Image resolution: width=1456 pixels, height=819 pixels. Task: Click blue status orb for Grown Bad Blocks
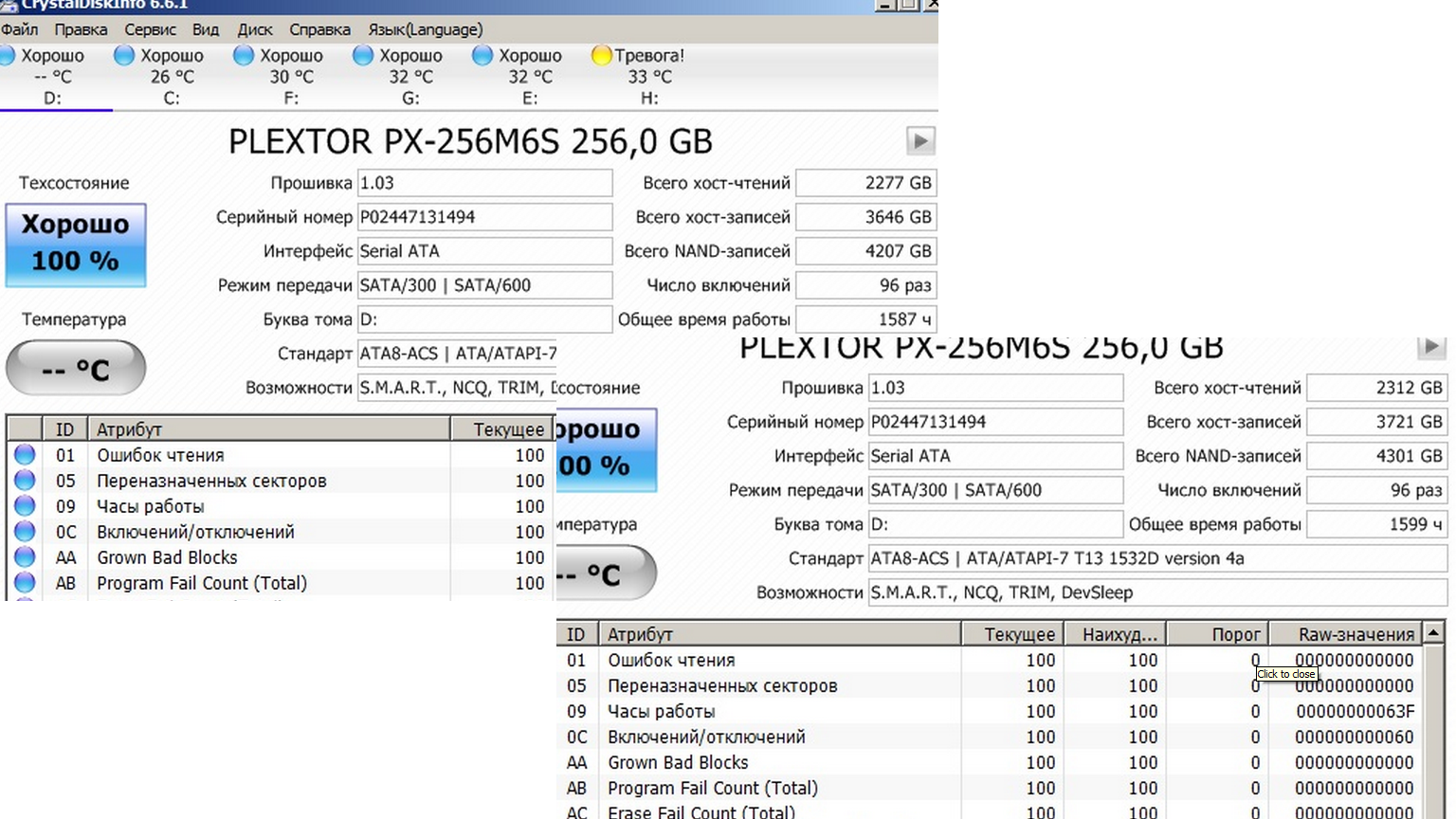pos(25,557)
